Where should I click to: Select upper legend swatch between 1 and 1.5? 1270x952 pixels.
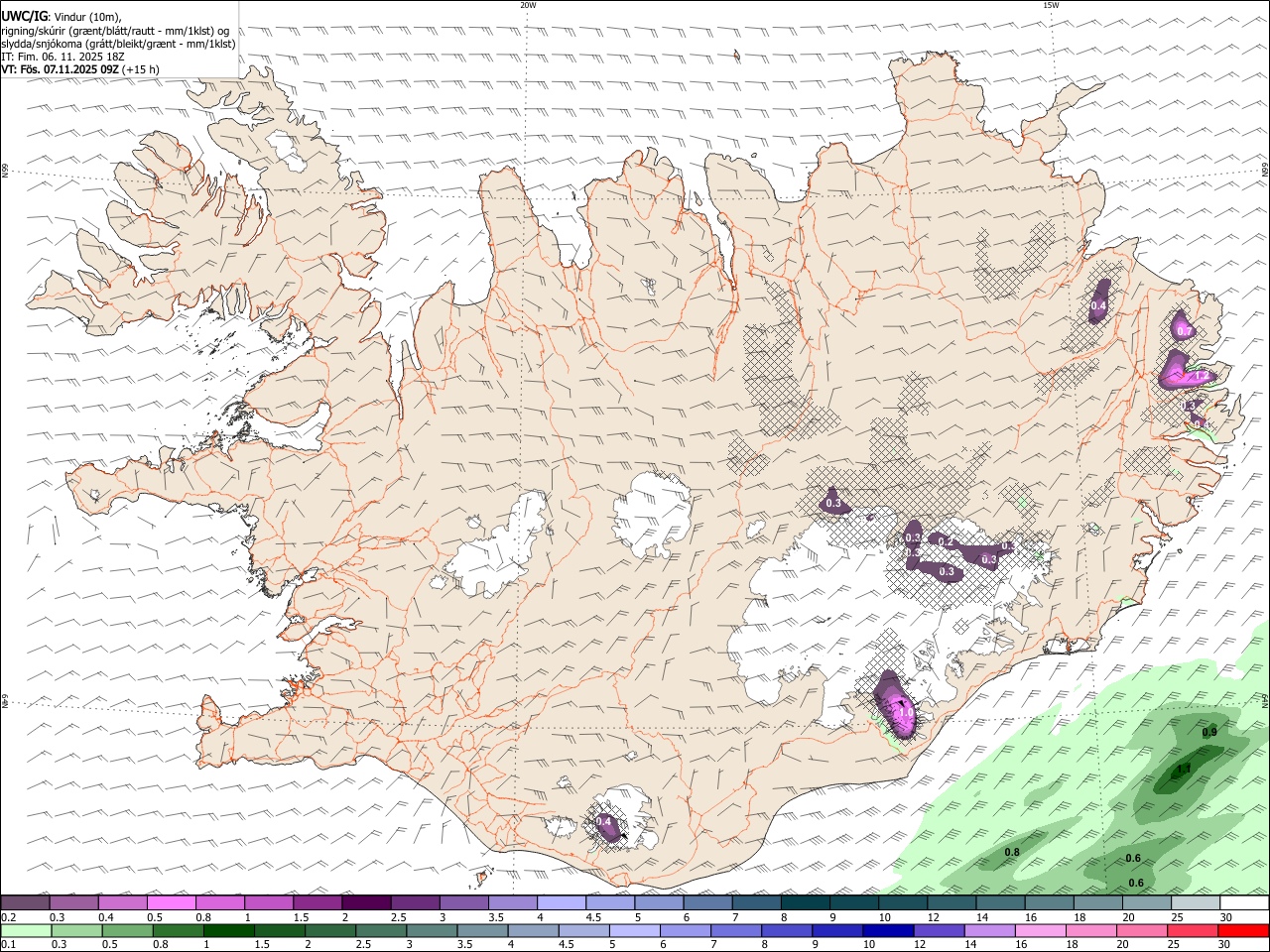pos(269,902)
